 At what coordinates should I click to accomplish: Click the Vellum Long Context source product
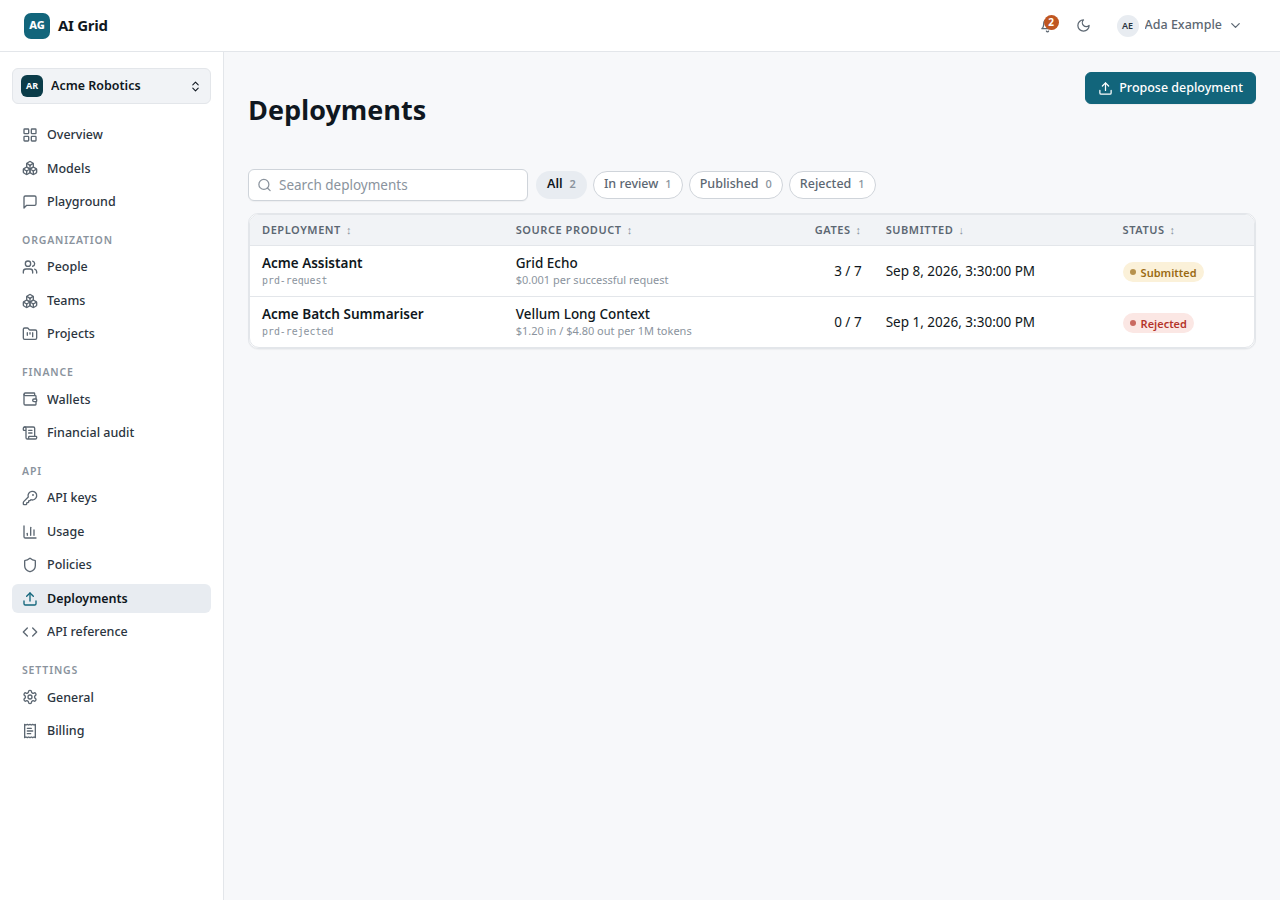[x=583, y=314]
